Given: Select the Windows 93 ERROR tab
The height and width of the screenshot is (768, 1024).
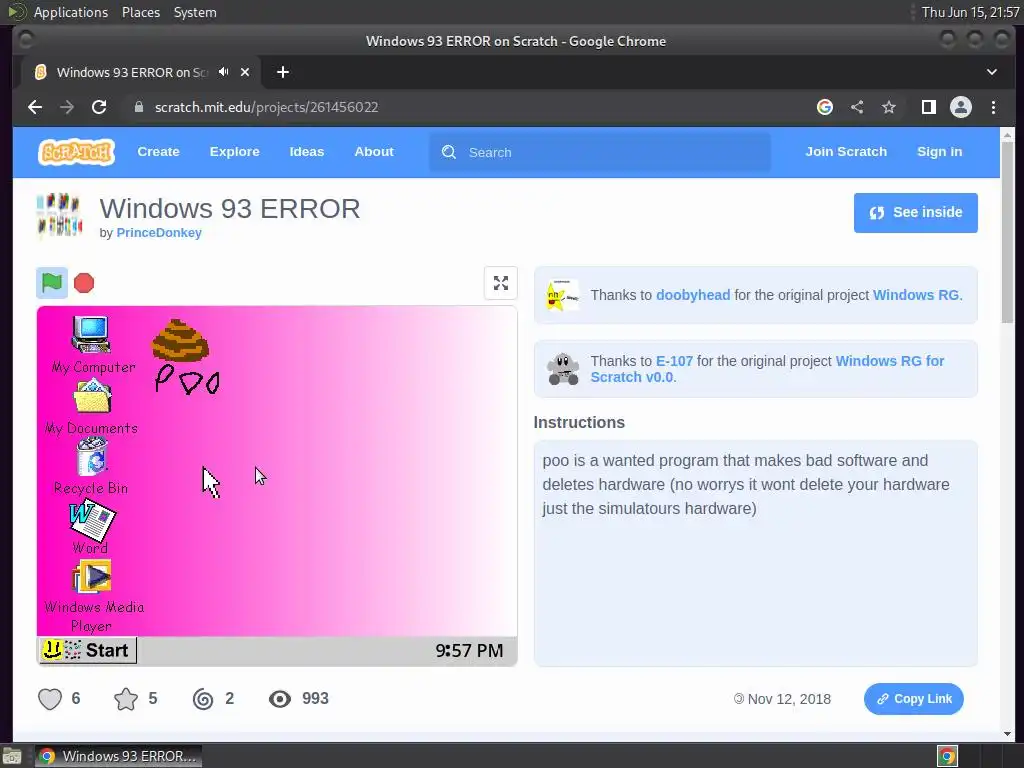Looking at the screenshot, I should 140,72.
